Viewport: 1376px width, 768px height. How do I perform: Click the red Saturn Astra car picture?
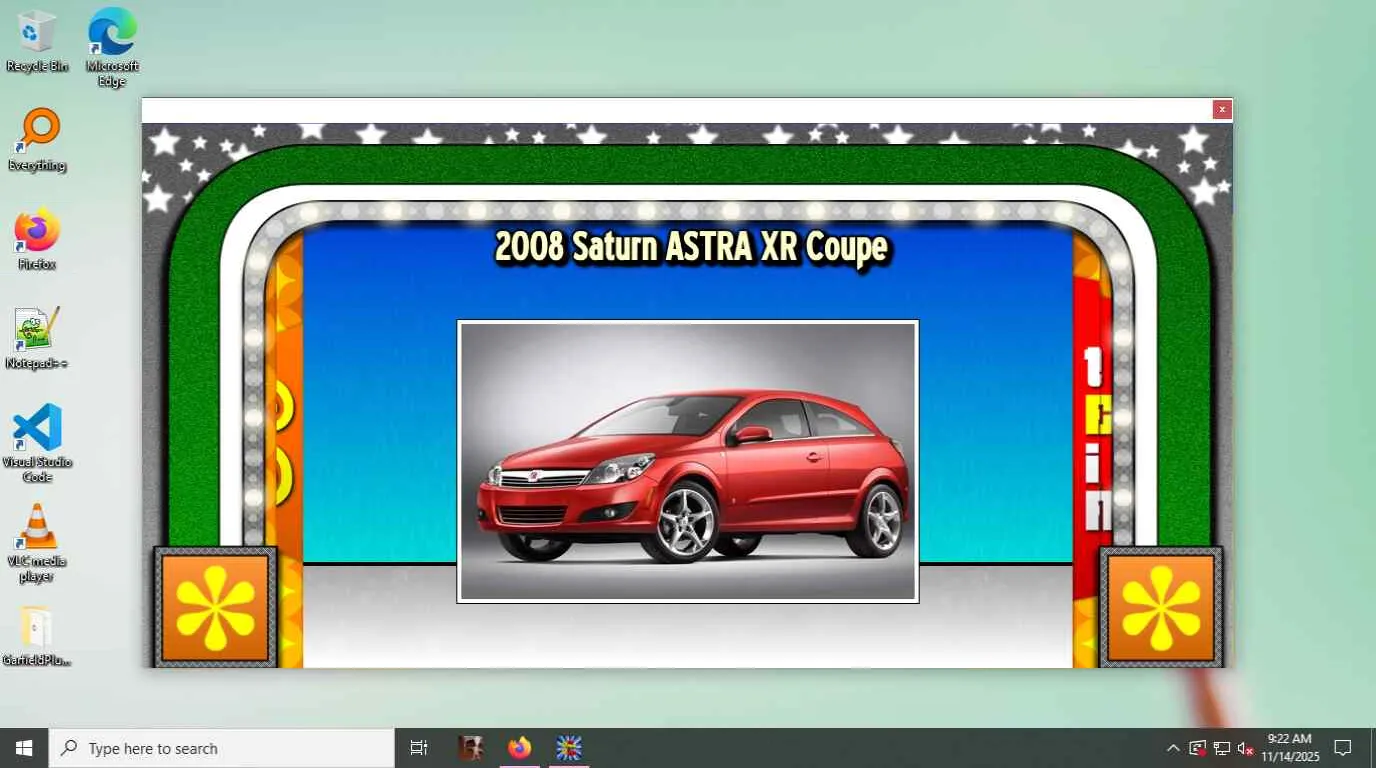click(x=688, y=462)
